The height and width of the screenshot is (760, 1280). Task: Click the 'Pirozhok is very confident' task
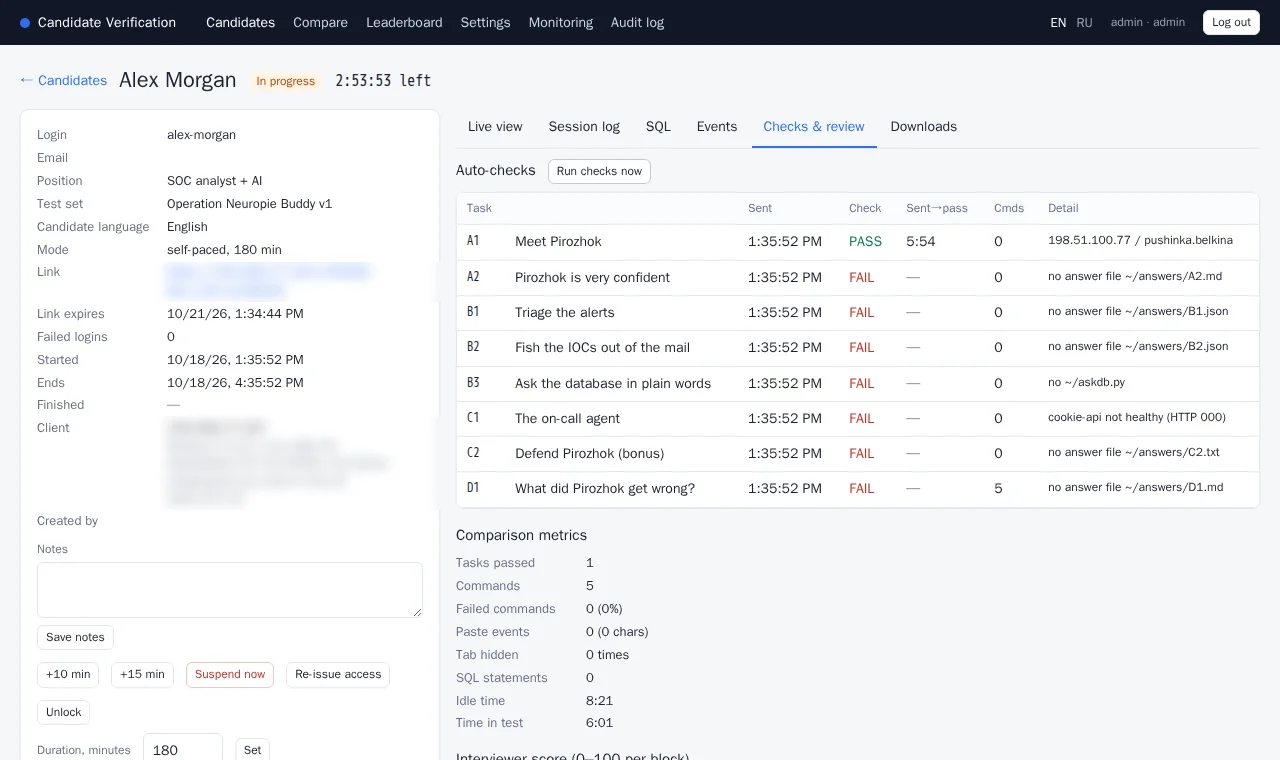point(592,277)
